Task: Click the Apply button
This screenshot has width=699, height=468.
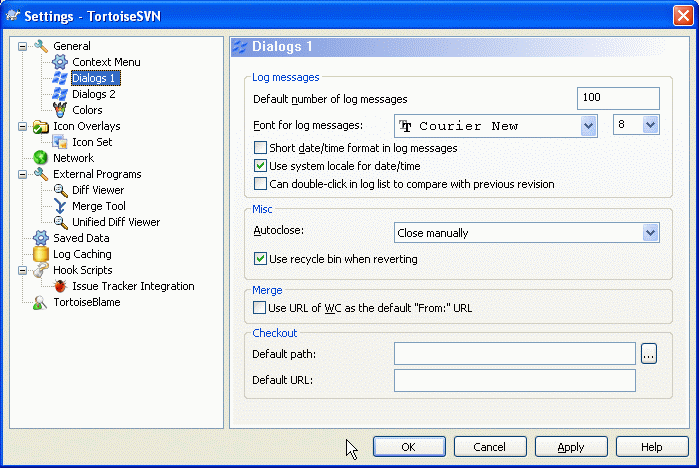Action: coord(571,447)
